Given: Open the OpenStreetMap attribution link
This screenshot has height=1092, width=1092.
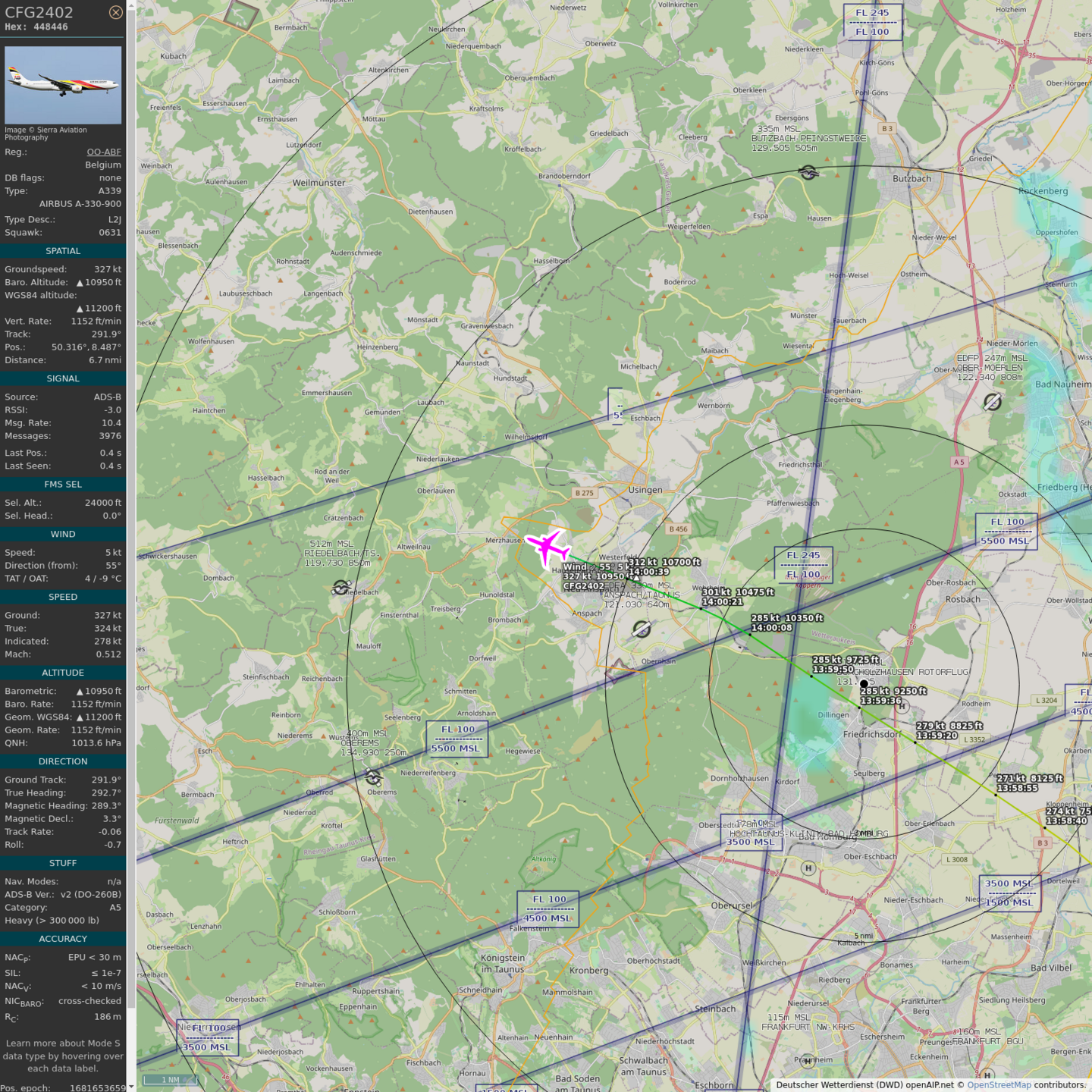Looking at the screenshot, I should (999, 1084).
